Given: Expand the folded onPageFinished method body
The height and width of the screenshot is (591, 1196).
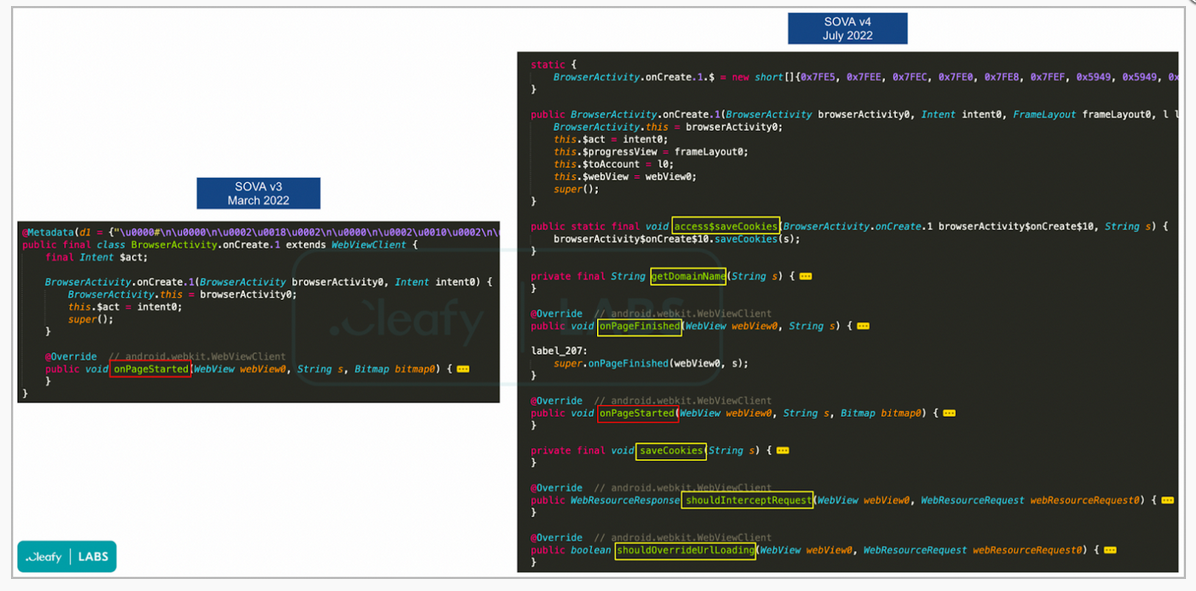Looking at the screenshot, I should (863, 326).
